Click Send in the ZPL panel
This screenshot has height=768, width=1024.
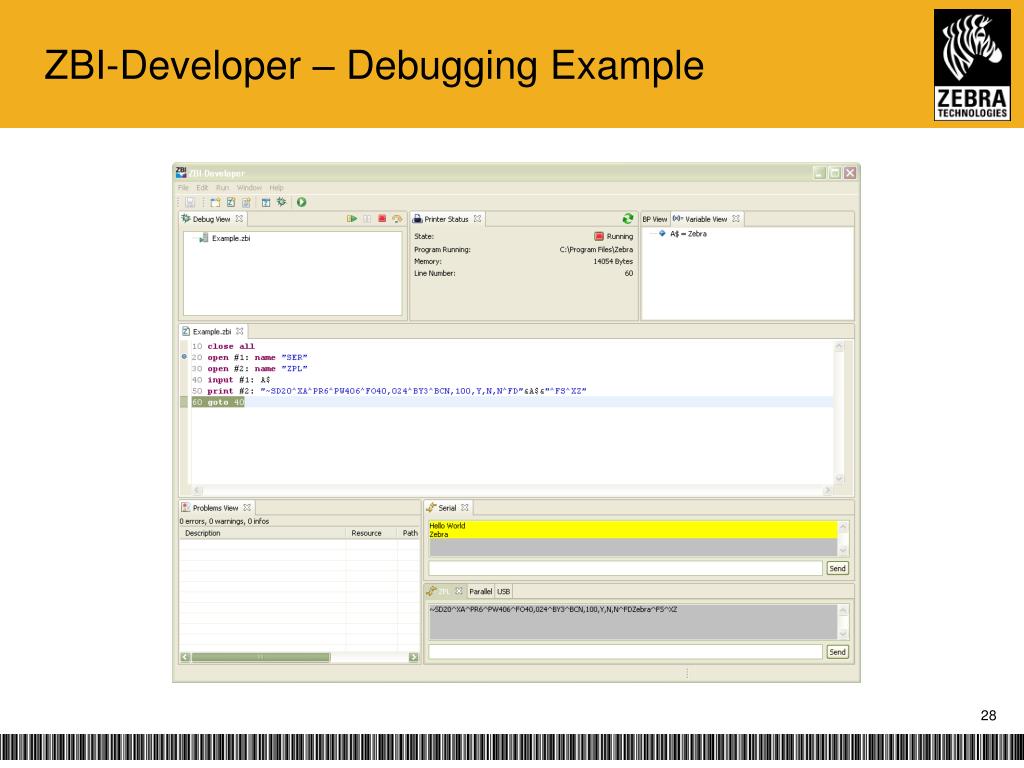pos(837,652)
